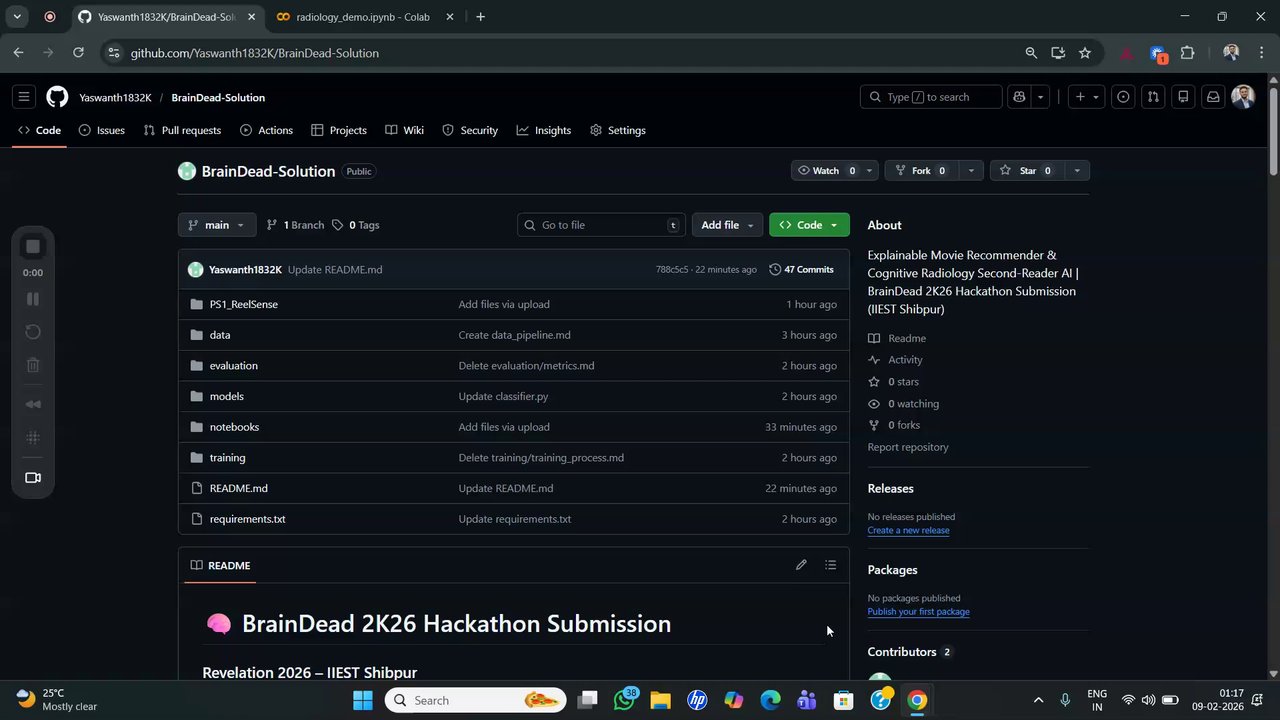1280x720 pixels.
Task: Click the Watch button
Action: click(826, 171)
